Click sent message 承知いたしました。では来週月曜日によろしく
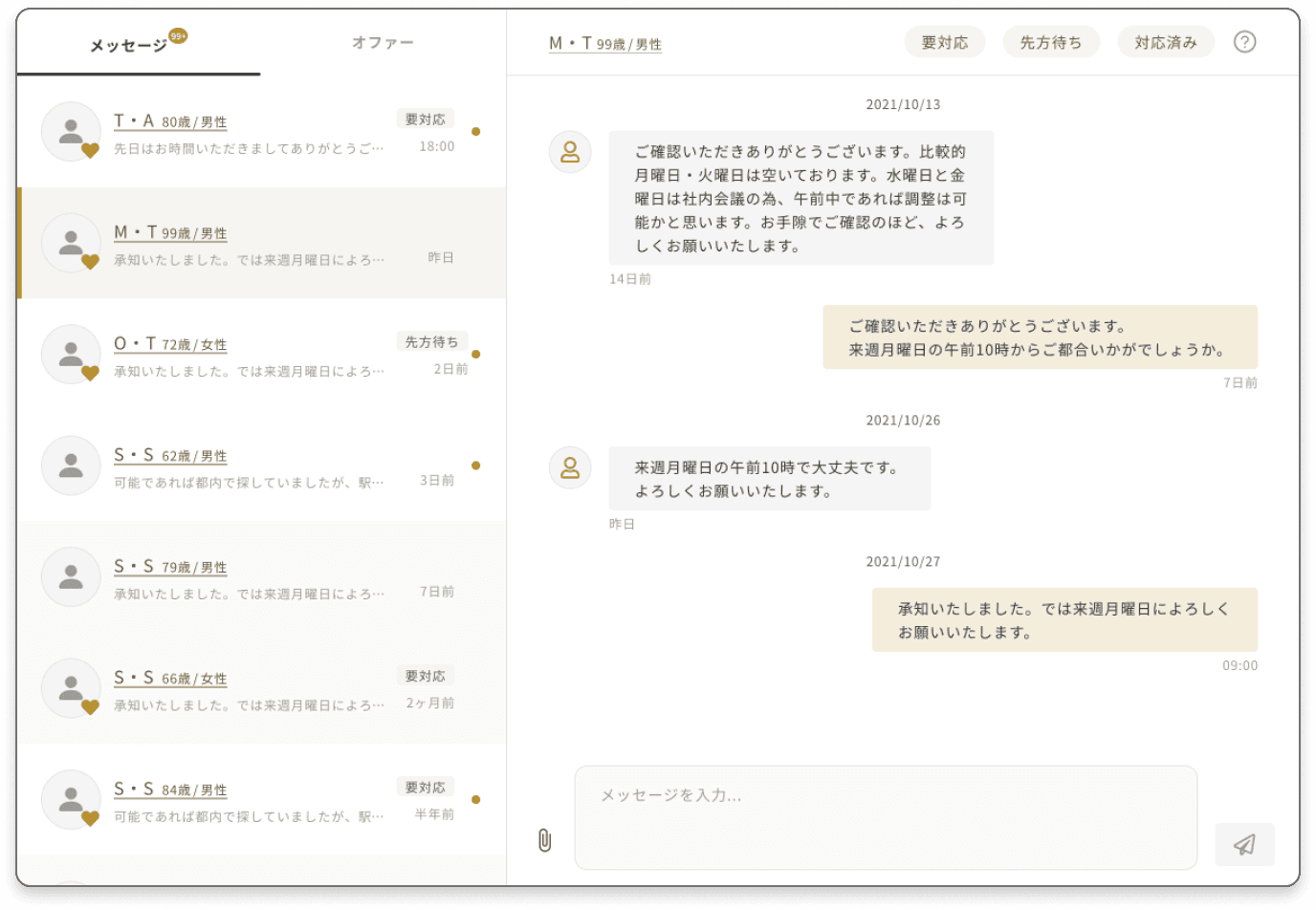Screen dimensions: 1316x910 (1064, 619)
